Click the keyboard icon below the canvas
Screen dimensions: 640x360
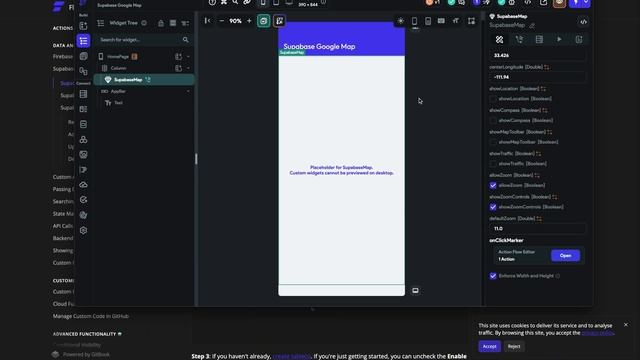[x=415, y=291]
